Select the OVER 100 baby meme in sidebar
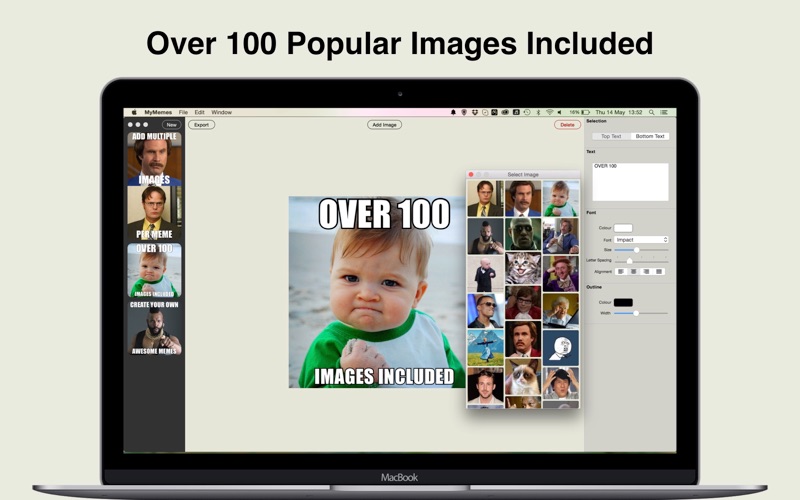This screenshot has width=800, height=500. 154,270
